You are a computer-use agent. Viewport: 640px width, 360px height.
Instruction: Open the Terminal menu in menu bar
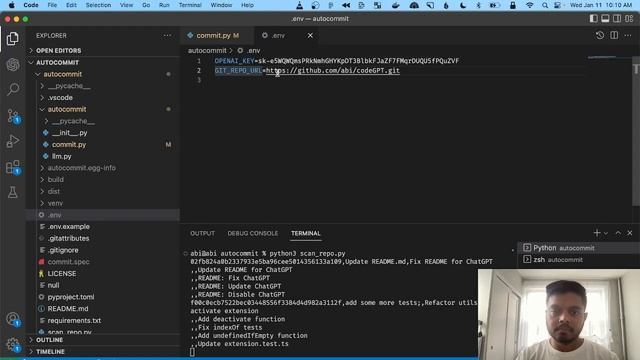click(190, 5)
